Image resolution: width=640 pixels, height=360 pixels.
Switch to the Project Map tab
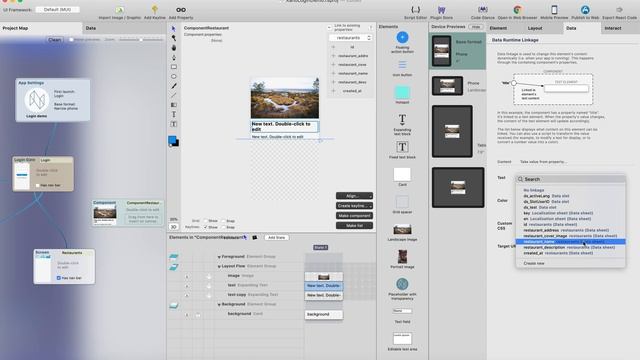pyautogui.click(x=41, y=28)
